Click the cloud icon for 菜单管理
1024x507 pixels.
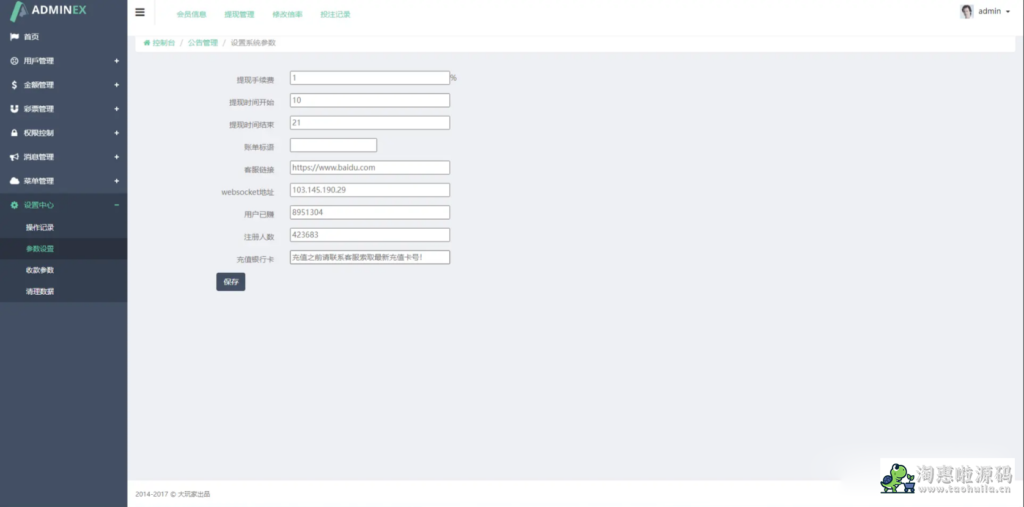(14, 181)
